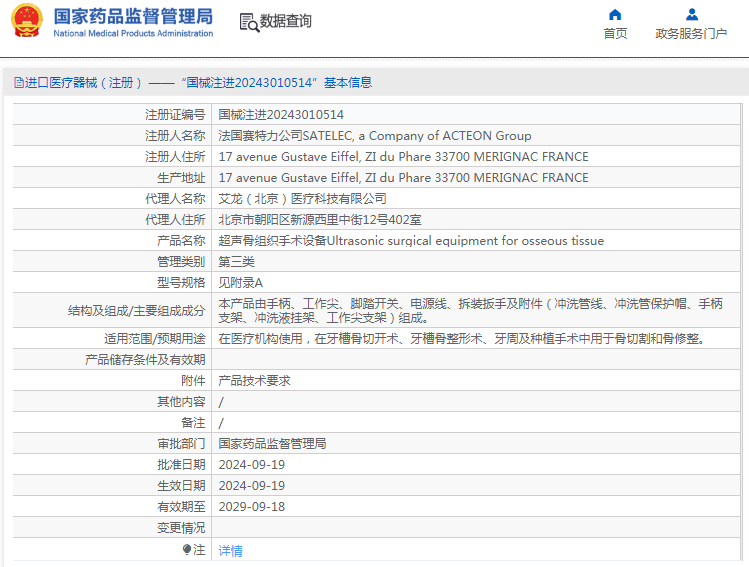Image resolution: width=749 pixels, height=567 pixels.
Task: Click the 注册人名称 row label
Action: point(175,136)
